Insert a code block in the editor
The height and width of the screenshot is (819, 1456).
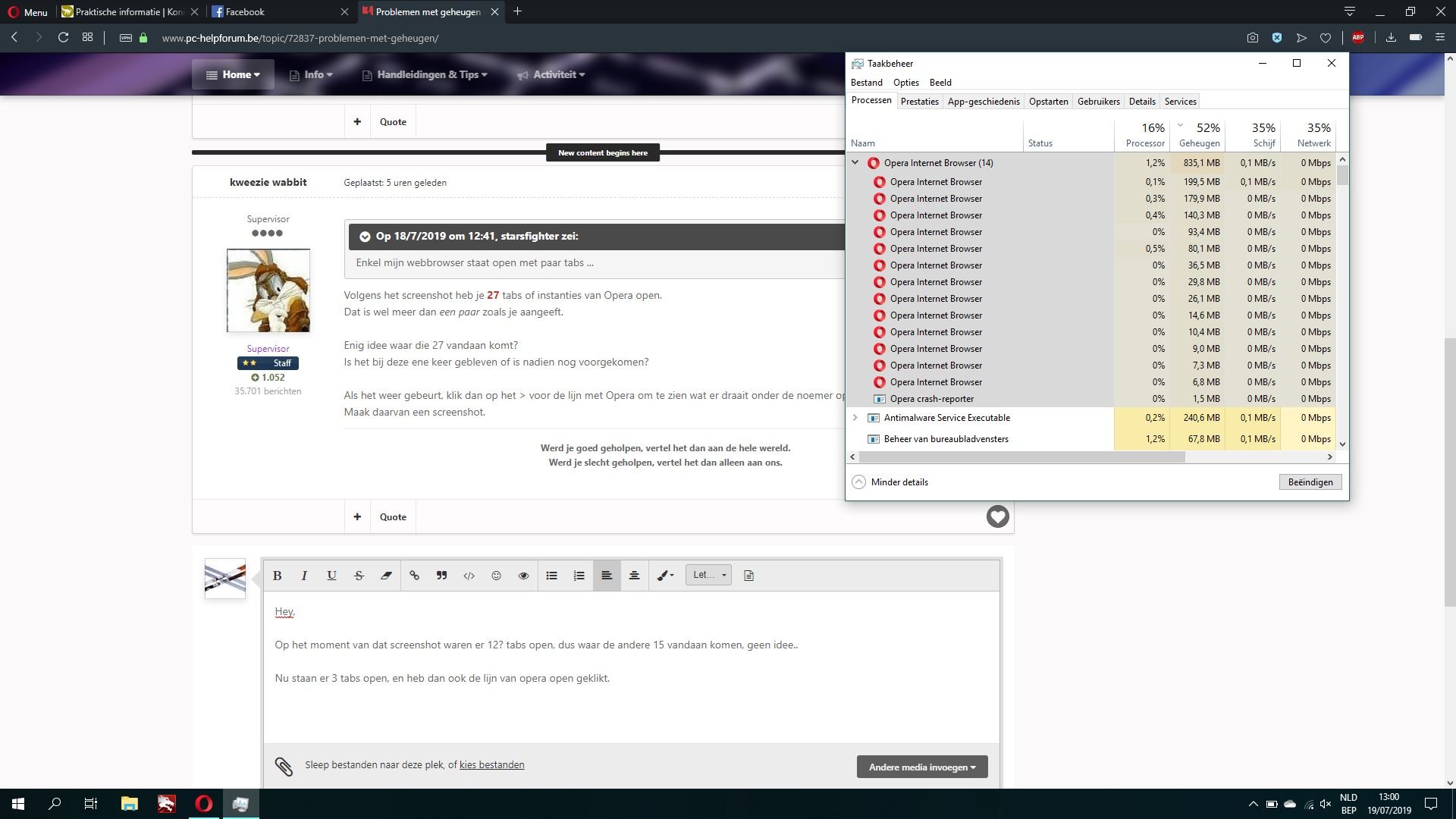[469, 576]
